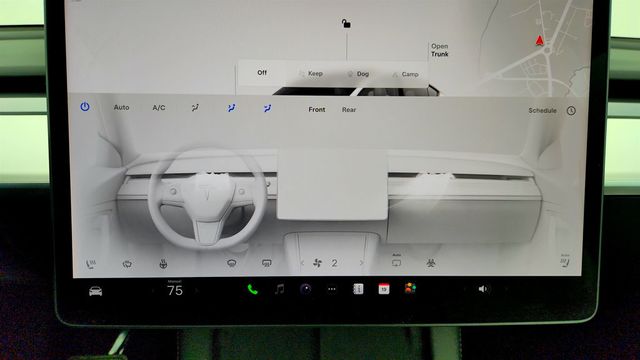
Task: Open the Toybox colorful app
Action: (x=410, y=289)
